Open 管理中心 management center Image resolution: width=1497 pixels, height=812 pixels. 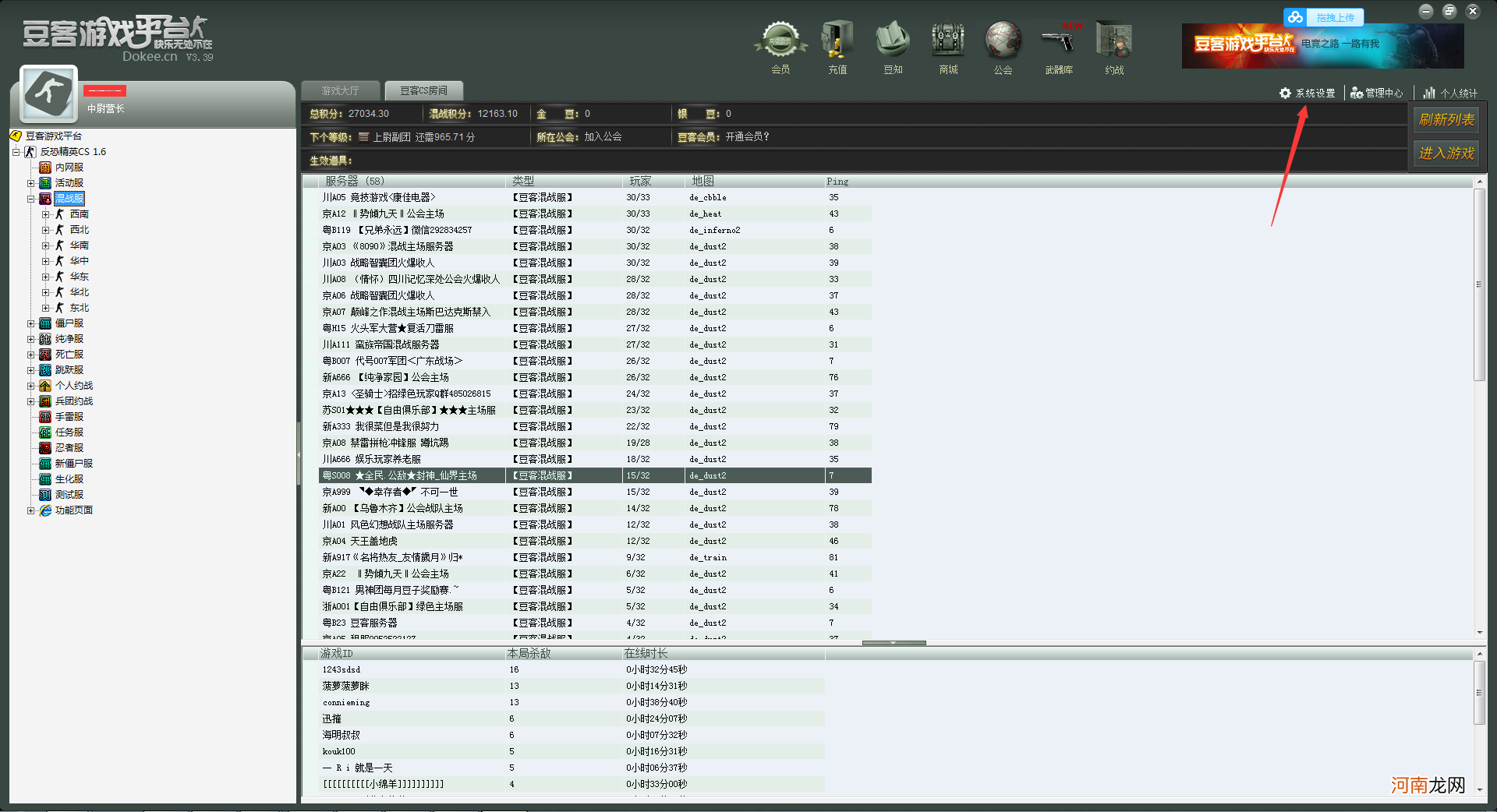click(1377, 93)
